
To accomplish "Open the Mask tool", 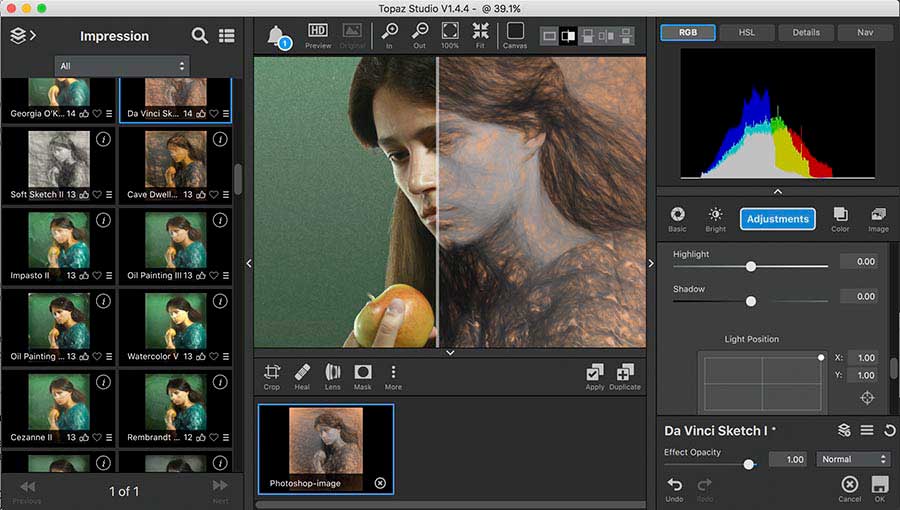I will coord(363,373).
